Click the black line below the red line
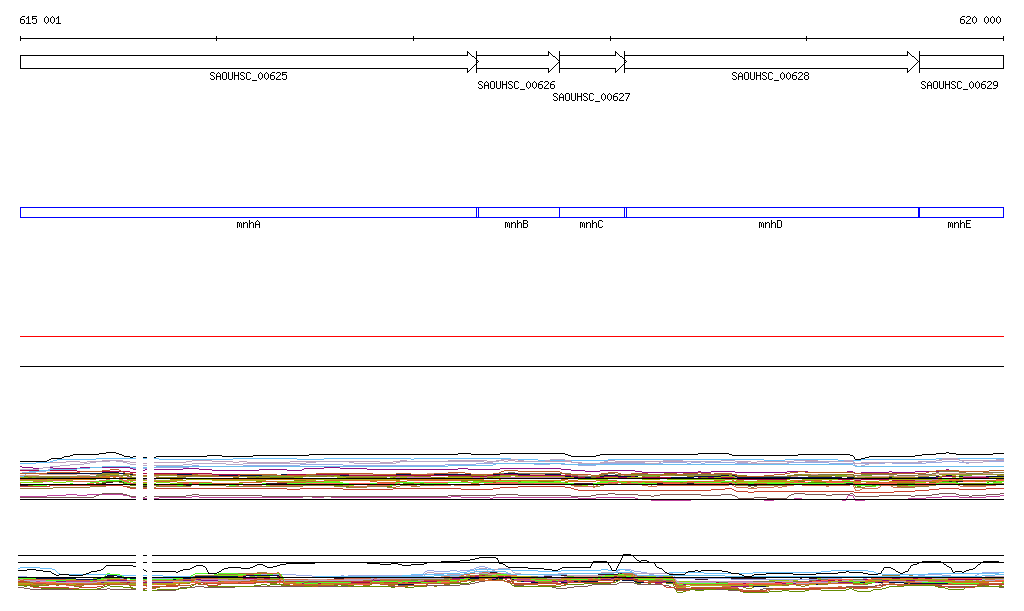Viewport: 1024px width, 611px height. click(512, 366)
